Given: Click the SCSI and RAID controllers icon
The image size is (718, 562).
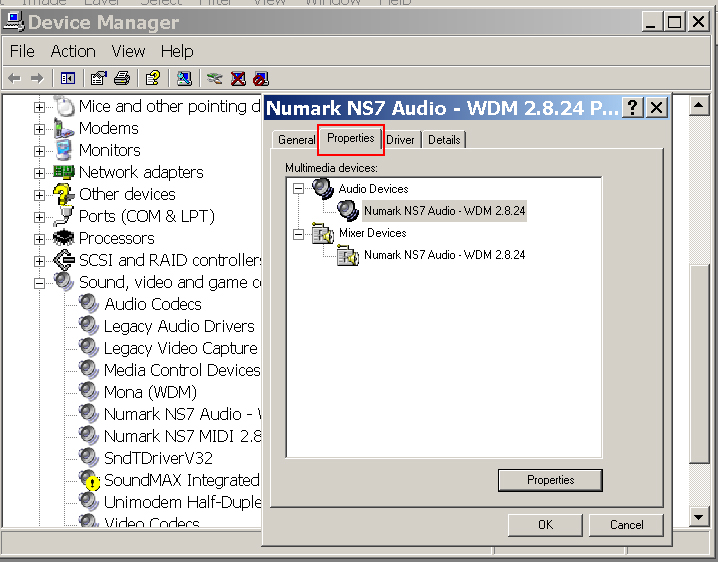Looking at the screenshot, I should pyautogui.click(x=64, y=260).
